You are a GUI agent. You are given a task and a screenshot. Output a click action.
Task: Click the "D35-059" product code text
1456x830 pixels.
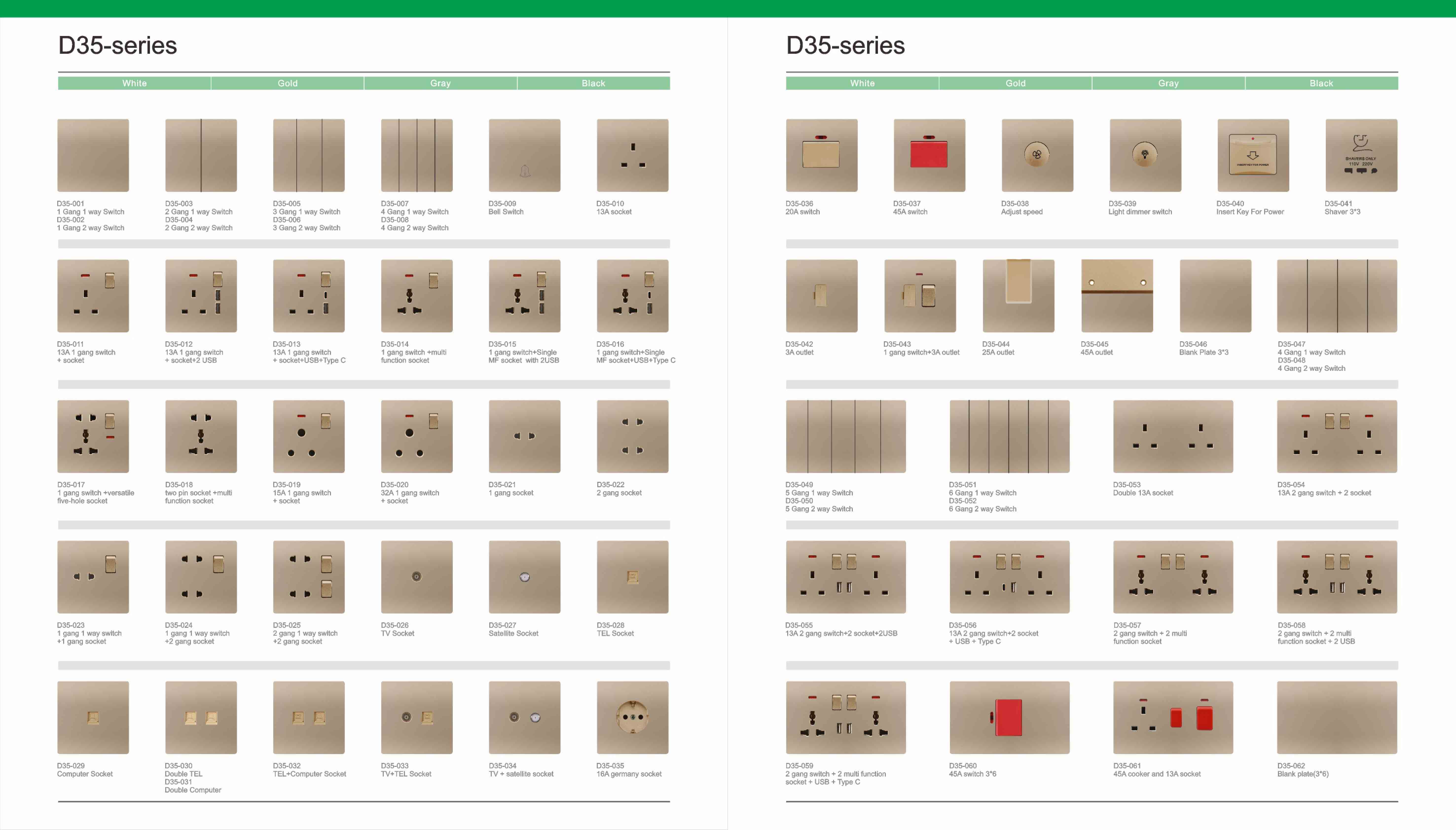(x=799, y=766)
